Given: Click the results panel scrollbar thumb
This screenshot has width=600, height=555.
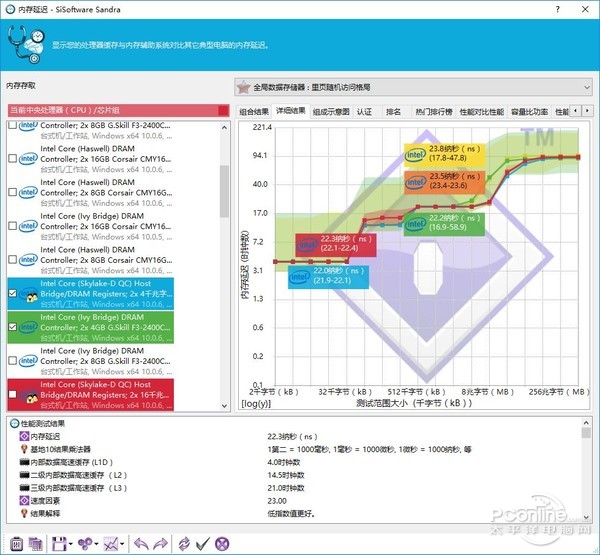Looking at the screenshot, I should (x=586, y=433).
